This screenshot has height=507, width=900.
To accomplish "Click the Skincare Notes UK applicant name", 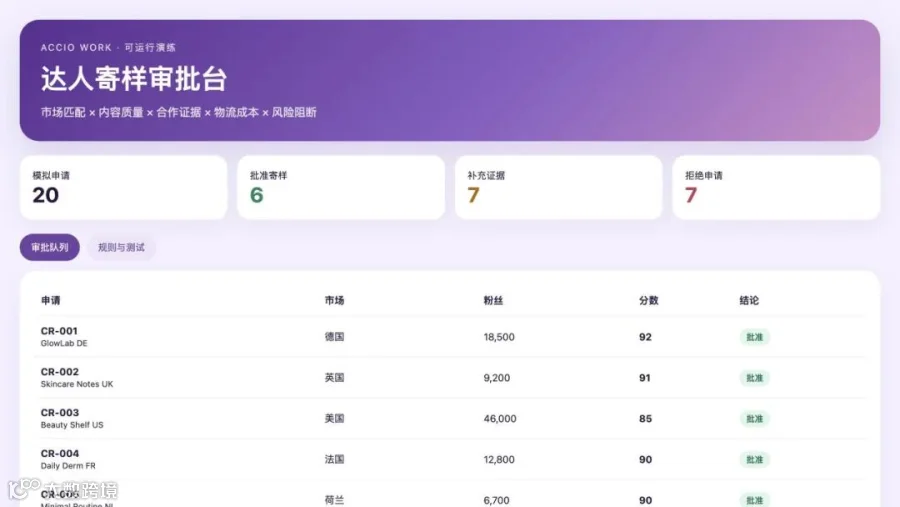I will (x=77, y=384).
